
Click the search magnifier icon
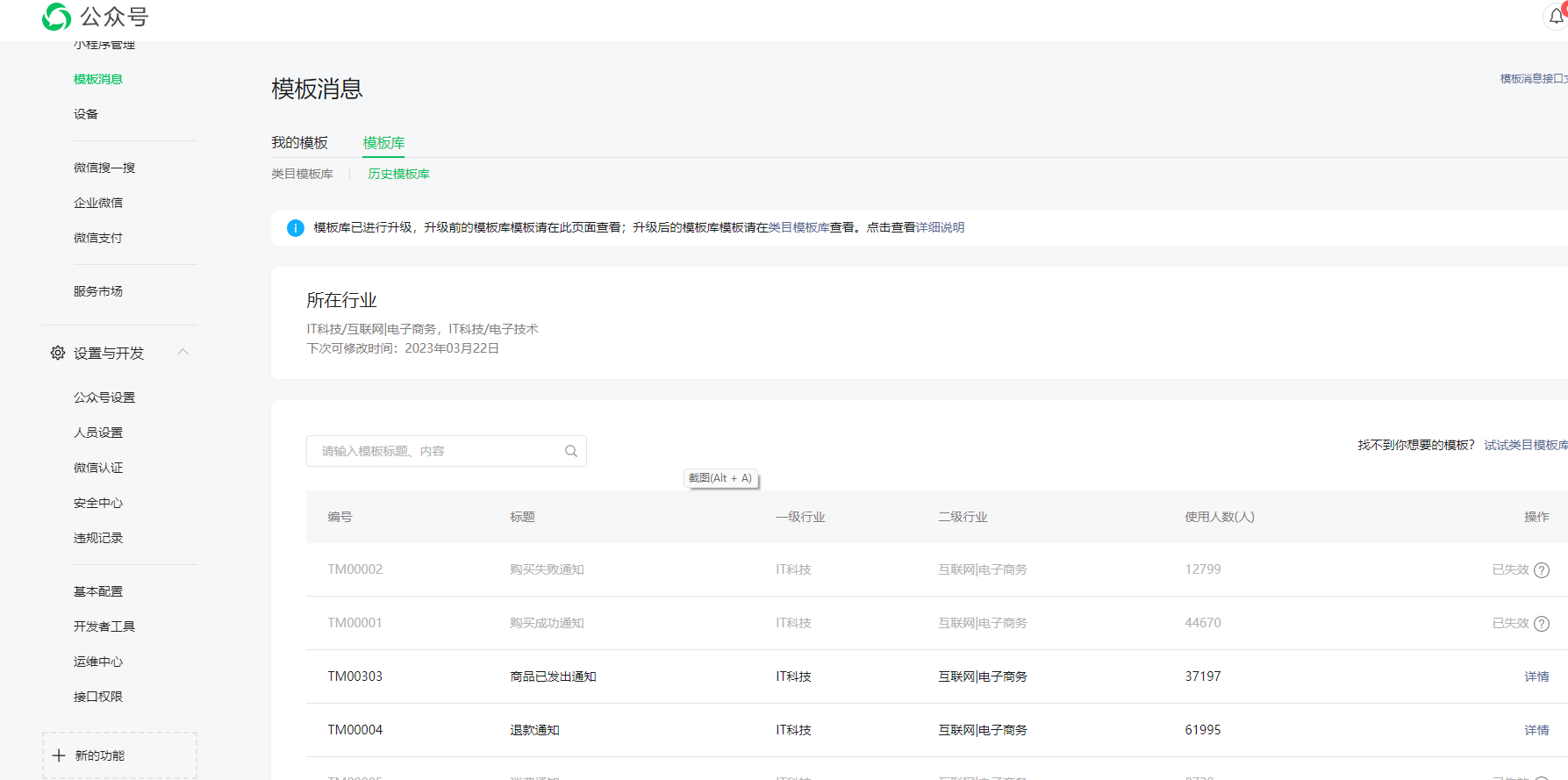571,451
